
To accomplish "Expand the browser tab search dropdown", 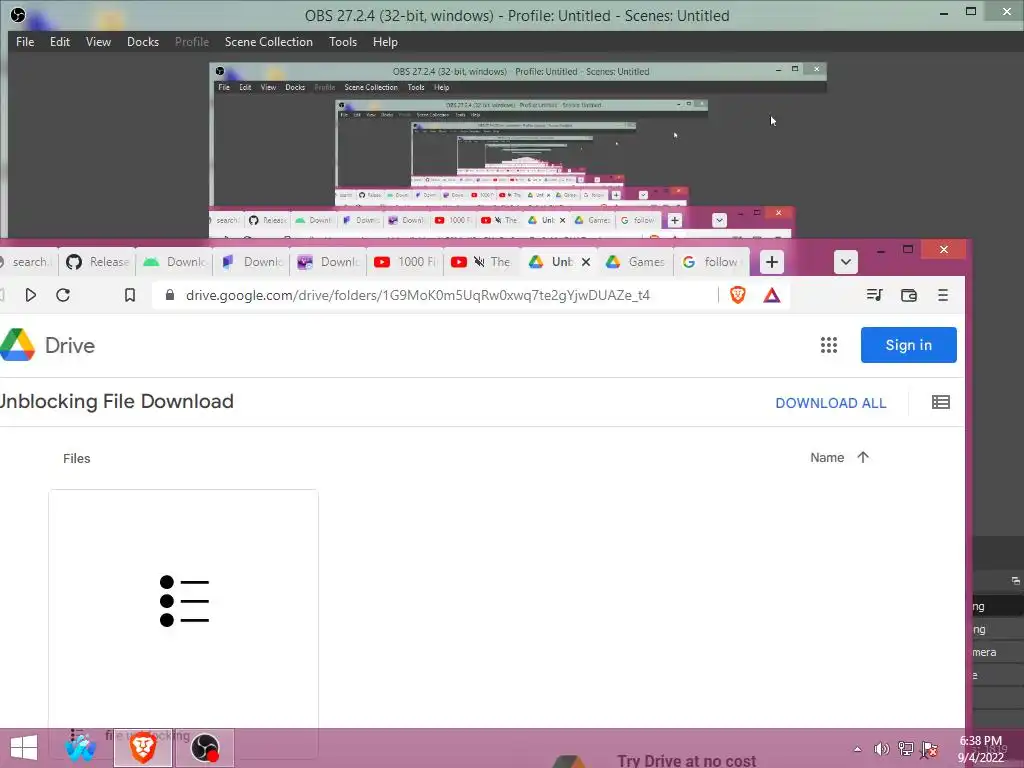I will pos(846,262).
